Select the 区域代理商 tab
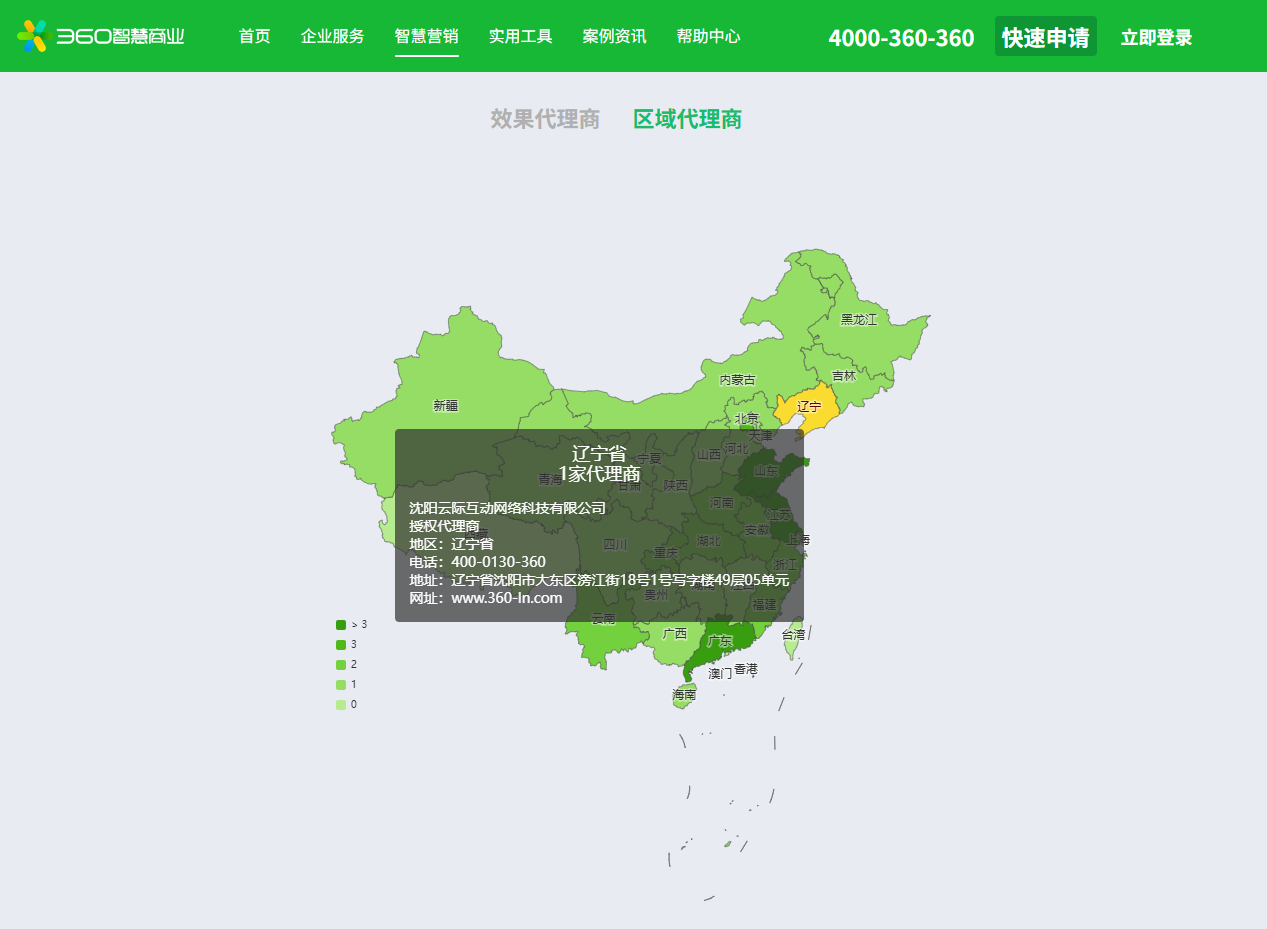 pos(688,119)
